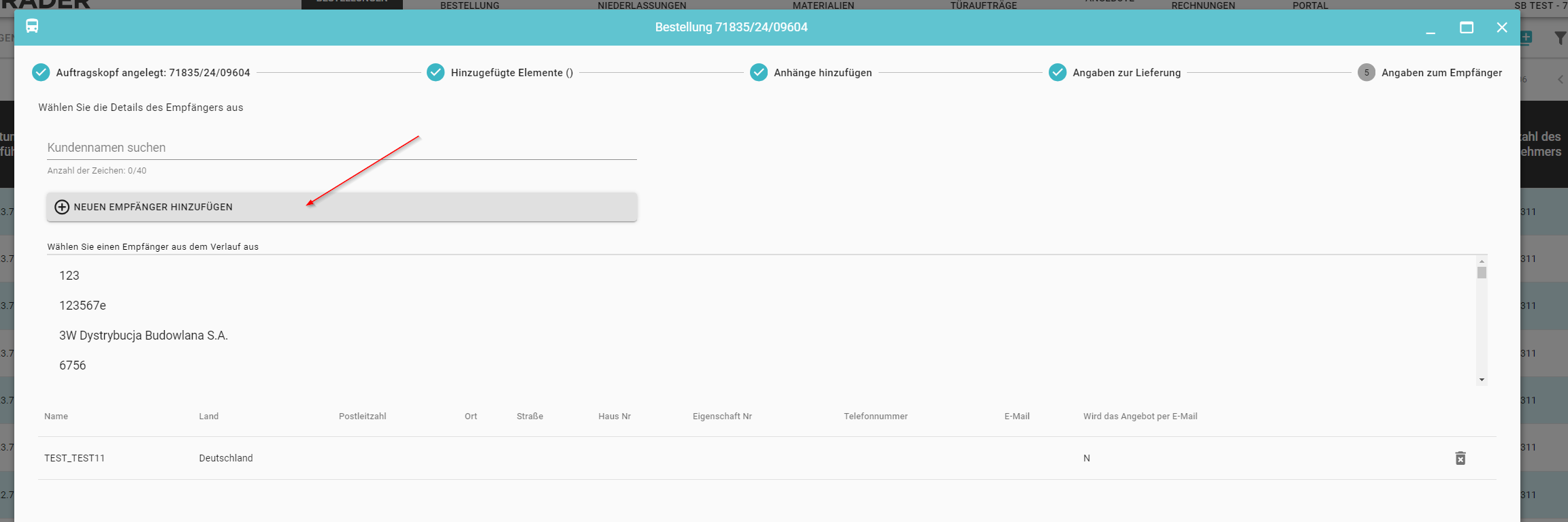Jump to the Anhänge hinzufügen step
Viewport: 1568px width, 522px height.
[822, 73]
